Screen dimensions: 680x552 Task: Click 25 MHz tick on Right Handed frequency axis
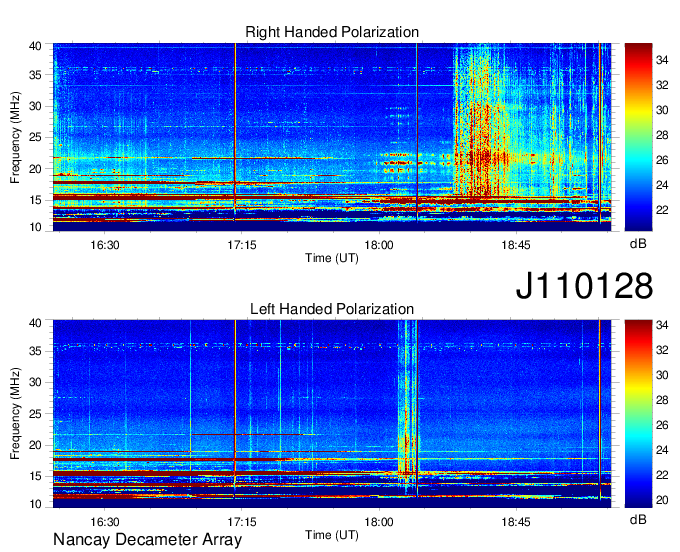coord(36,137)
